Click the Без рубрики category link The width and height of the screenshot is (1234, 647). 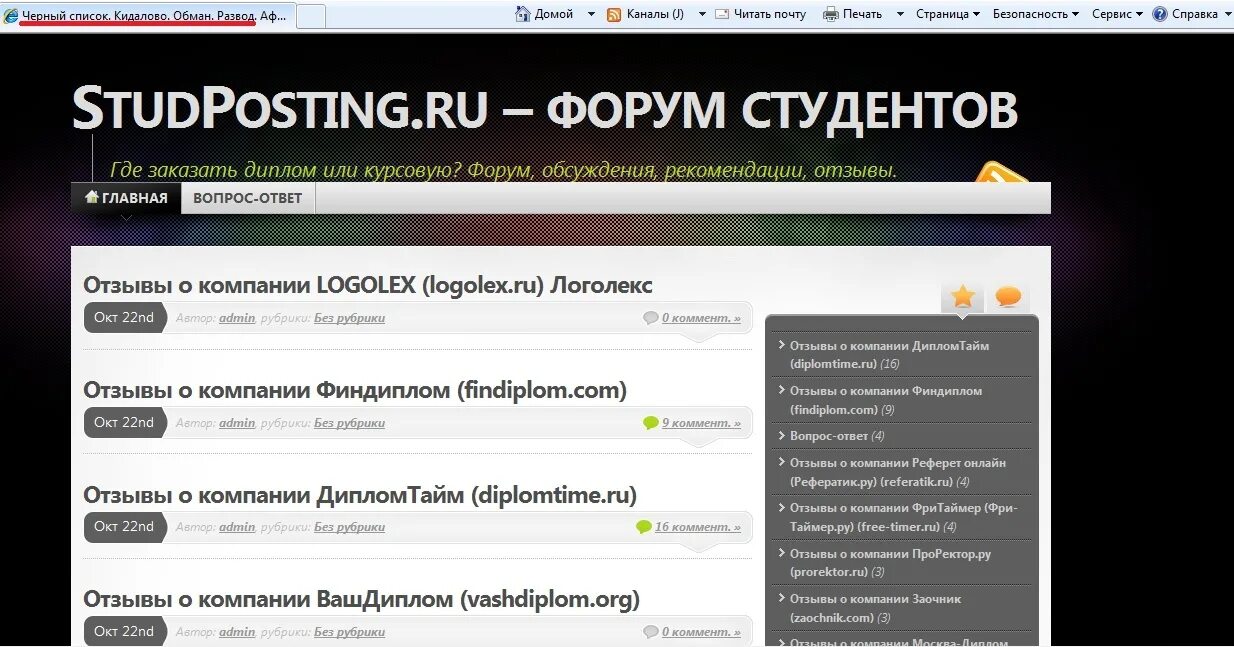(x=350, y=317)
